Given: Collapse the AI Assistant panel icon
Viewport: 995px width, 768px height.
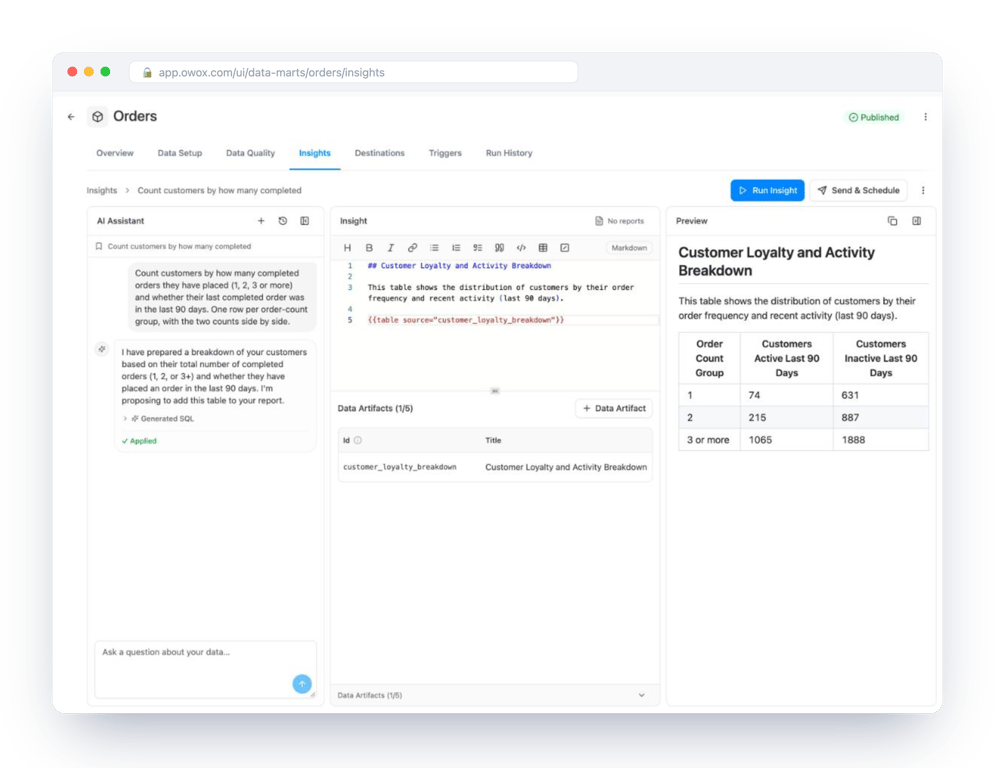Looking at the screenshot, I should 305,221.
